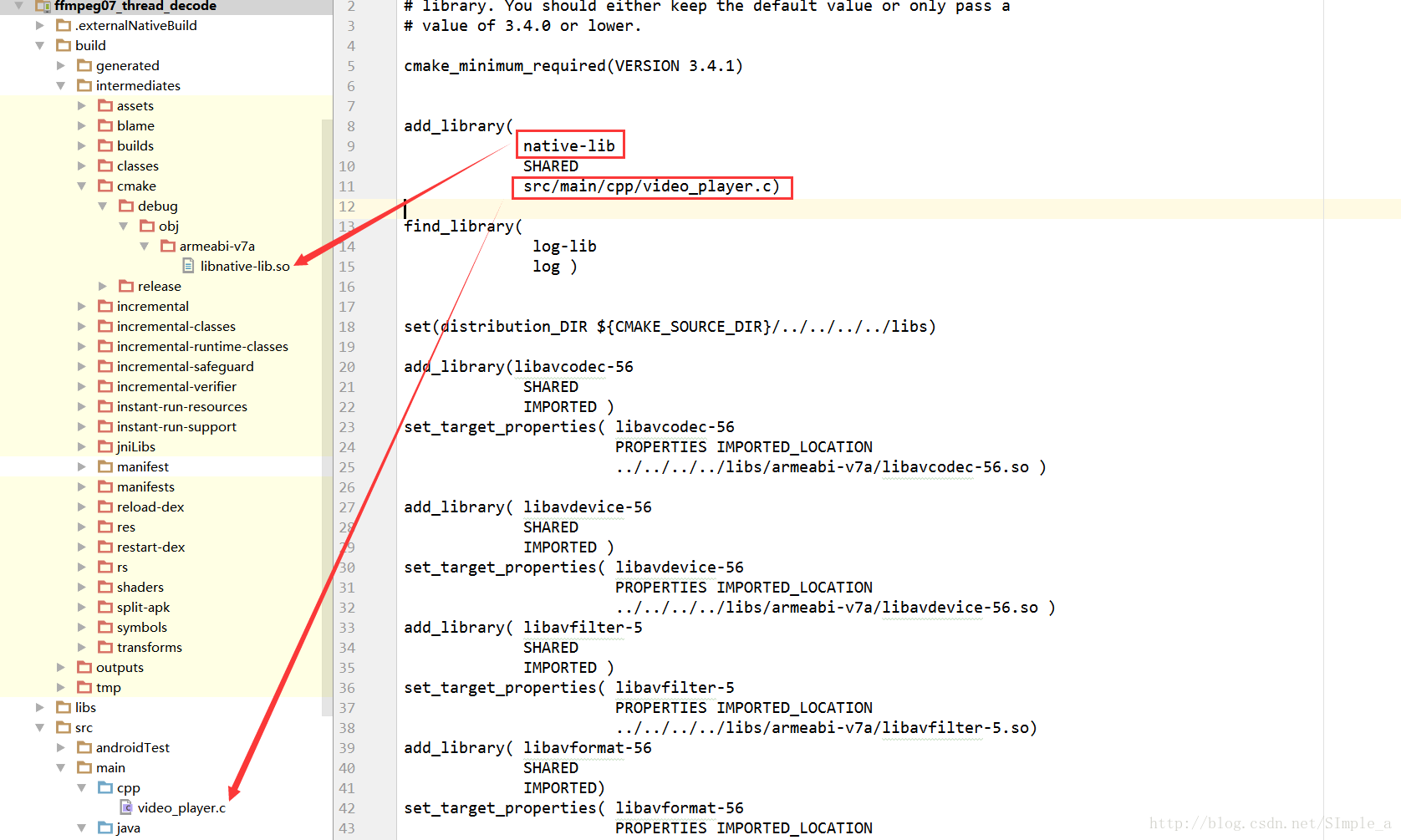Click the tmp folder icon

84,687
